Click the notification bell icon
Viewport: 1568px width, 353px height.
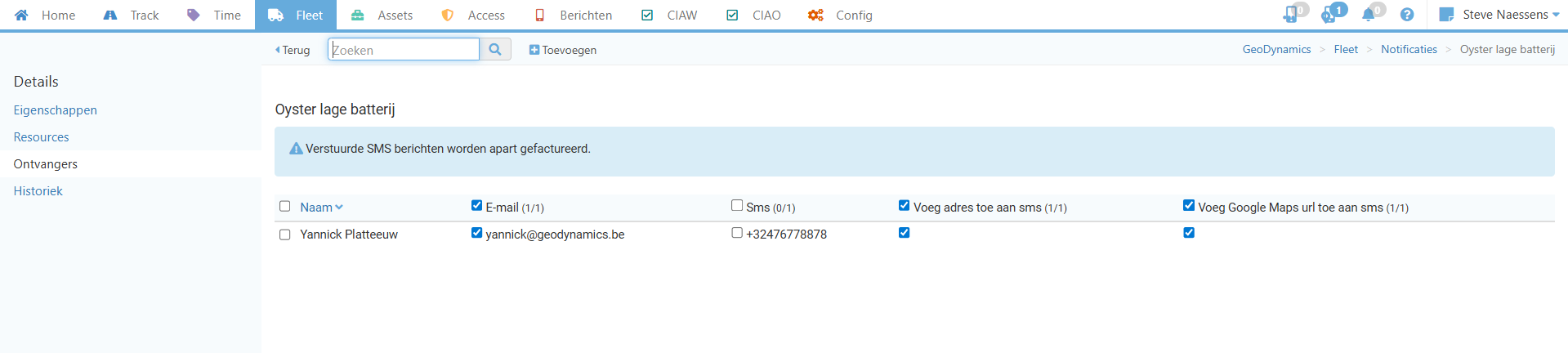pyautogui.click(x=1368, y=15)
